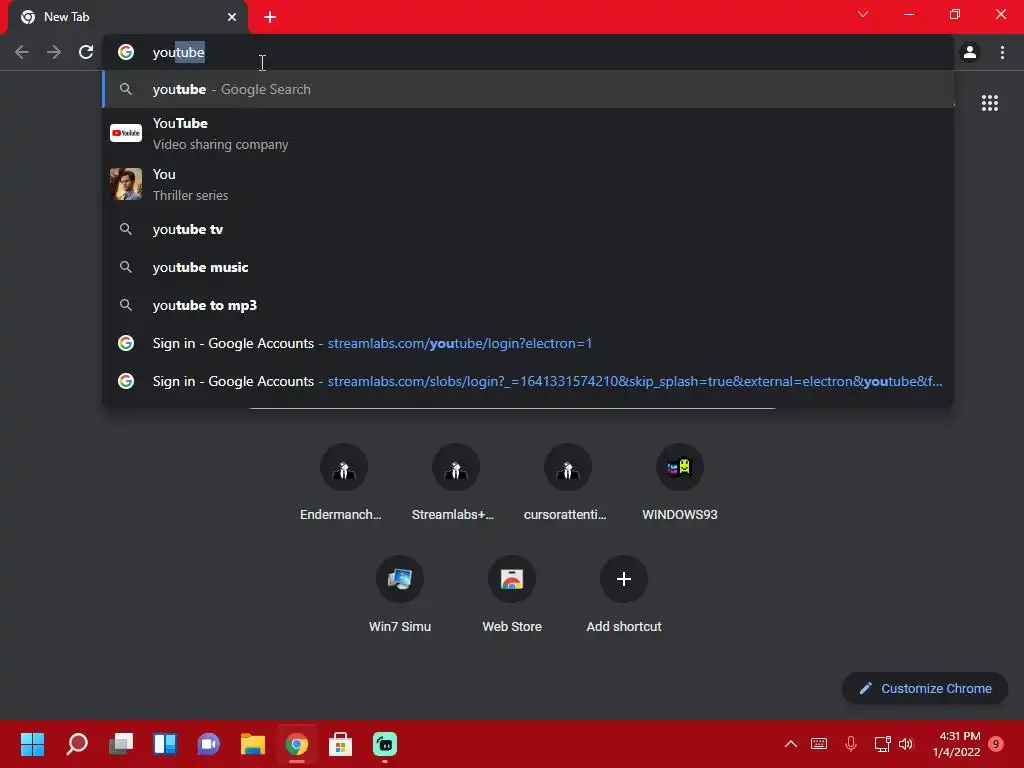
Task: Pick the 'youtube to mp3' suggestion
Action: pyautogui.click(x=529, y=305)
